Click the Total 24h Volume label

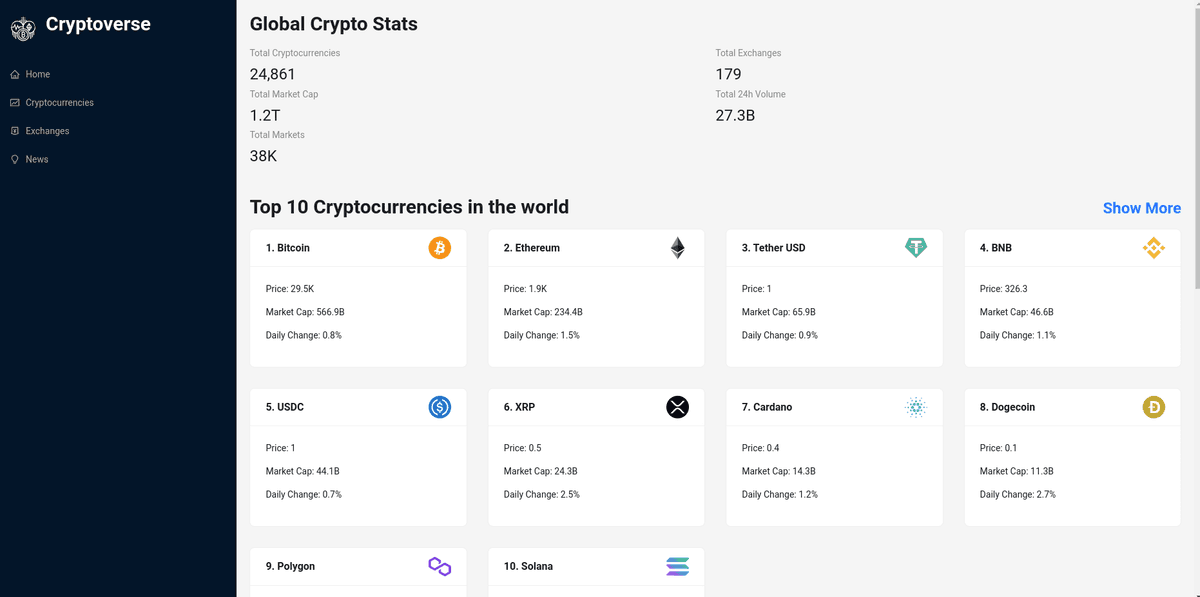[750, 94]
